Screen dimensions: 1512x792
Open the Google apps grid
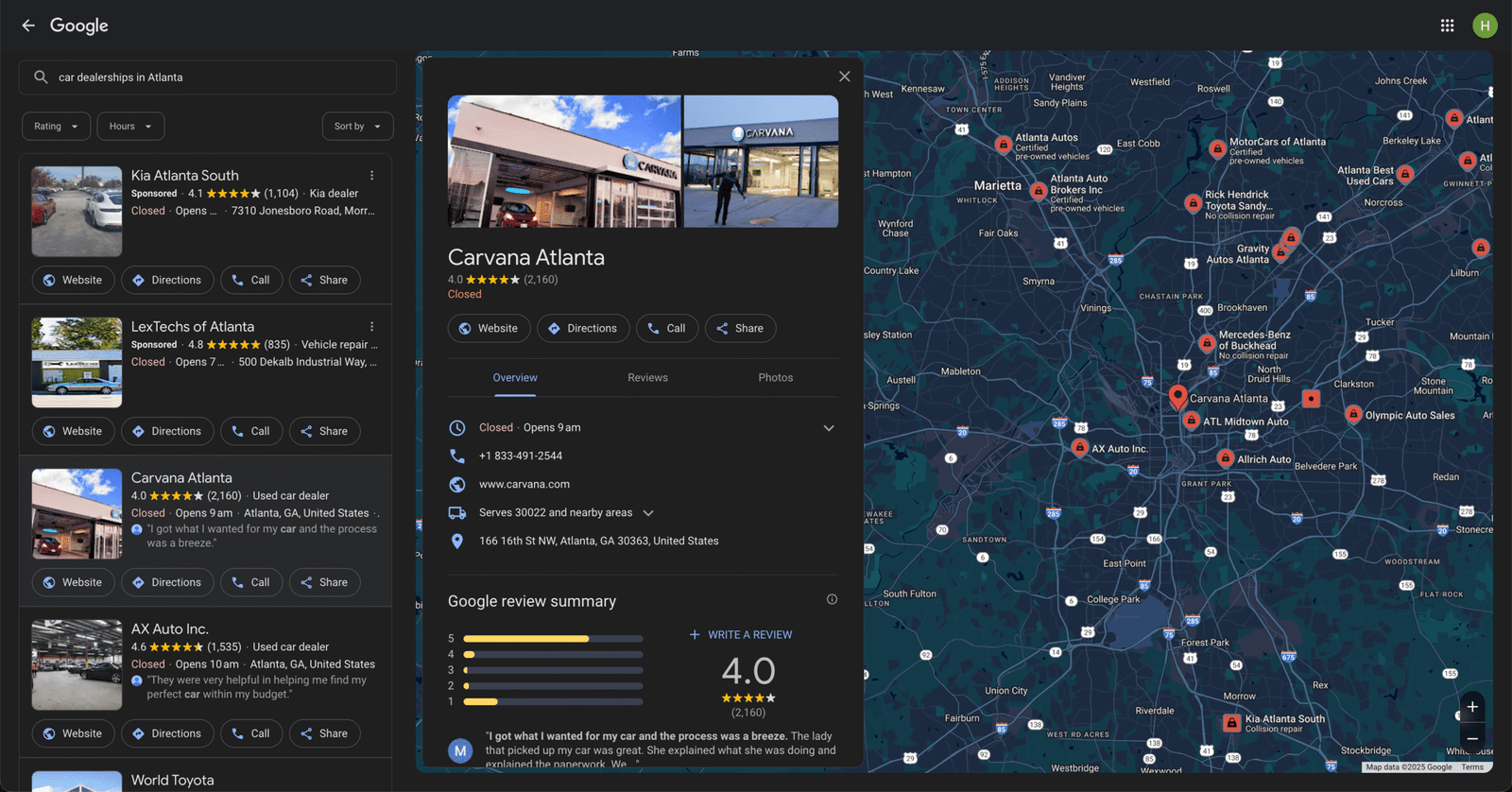pyautogui.click(x=1447, y=26)
